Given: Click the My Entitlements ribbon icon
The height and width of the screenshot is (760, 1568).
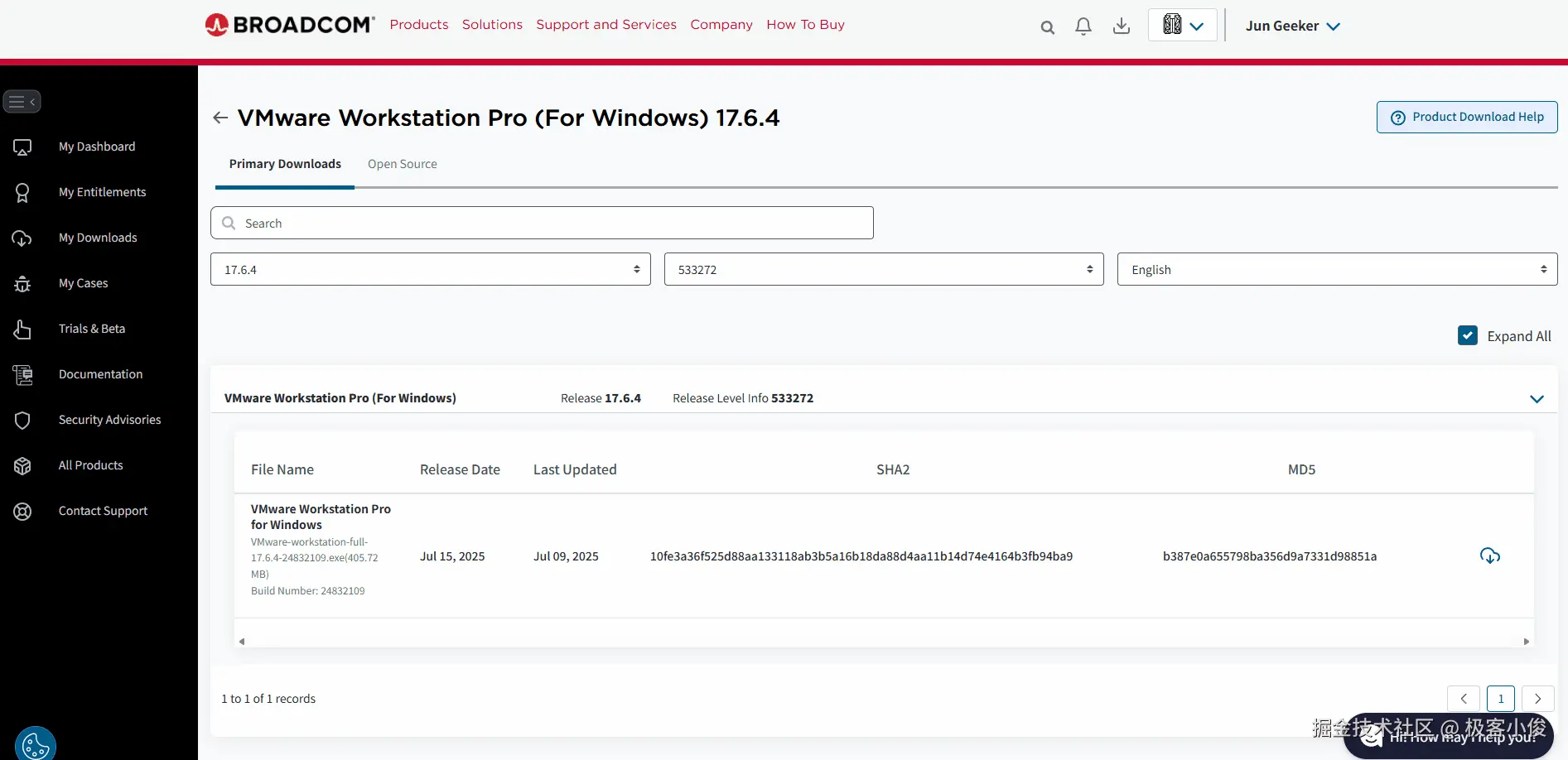Looking at the screenshot, I should 22,193.
